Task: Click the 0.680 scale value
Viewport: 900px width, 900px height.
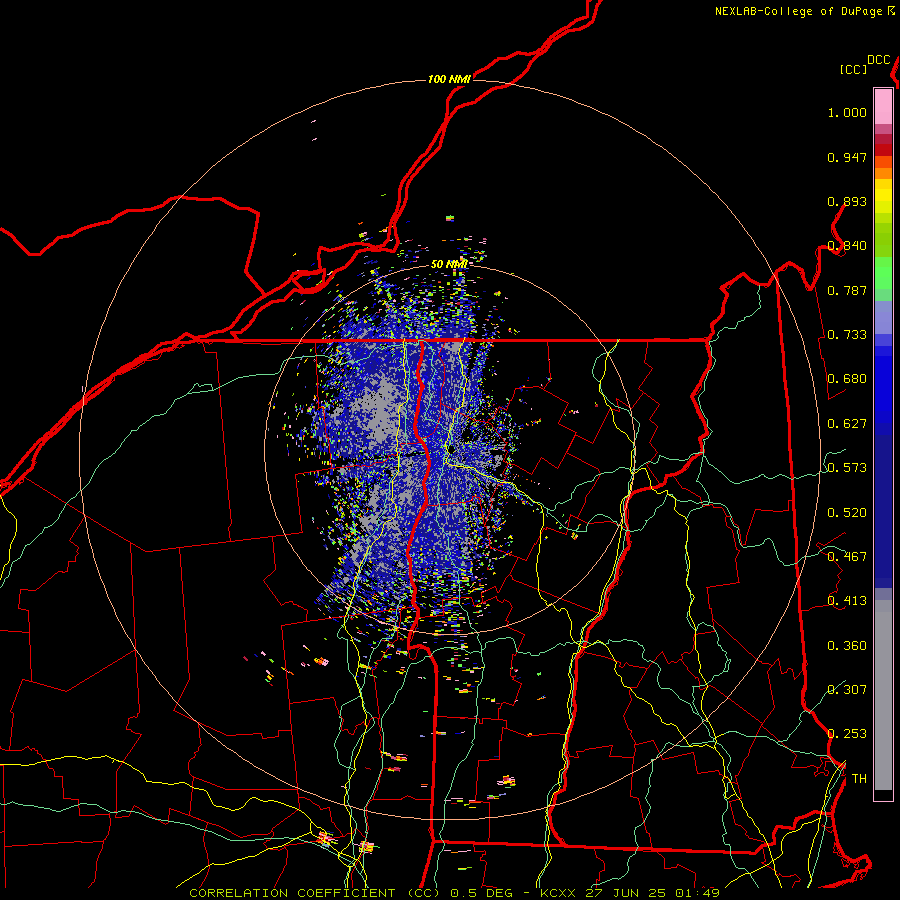Action: tap(847, 379)
